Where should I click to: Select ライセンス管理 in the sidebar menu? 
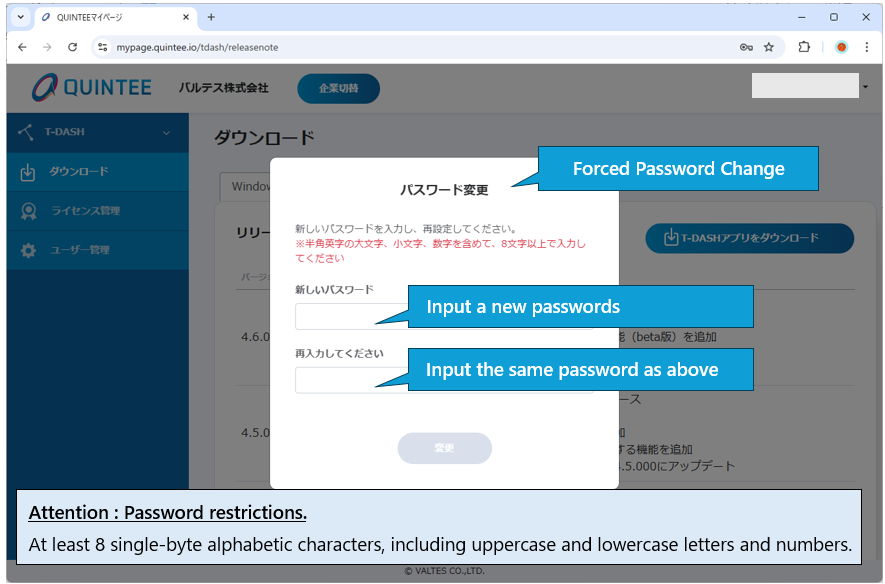[x=85, y=211]
